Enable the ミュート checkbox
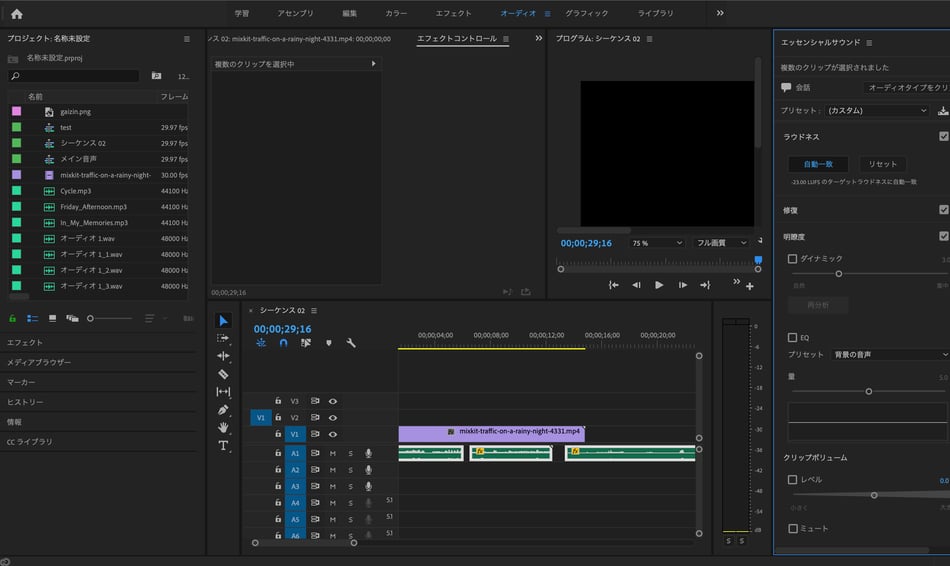The width and height of the screenshot is (950, 566). pos(793,528)
